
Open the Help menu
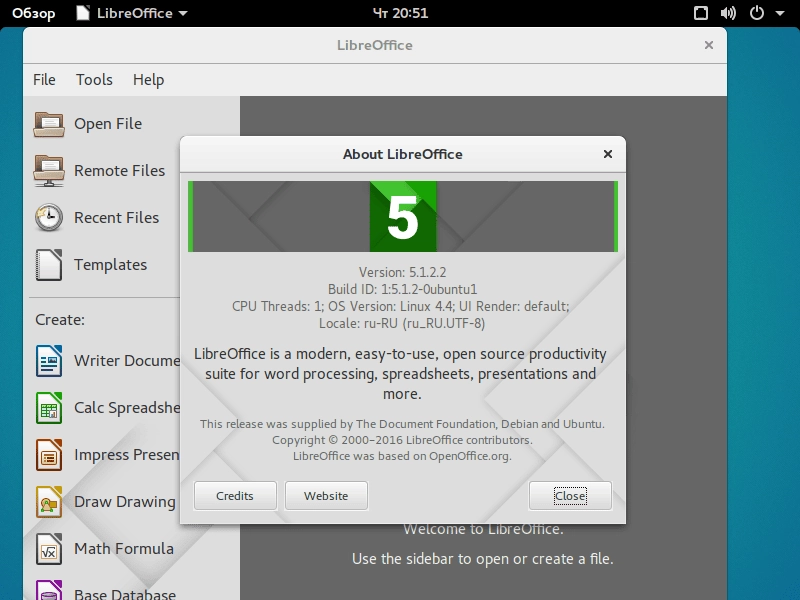coord(148,80)
